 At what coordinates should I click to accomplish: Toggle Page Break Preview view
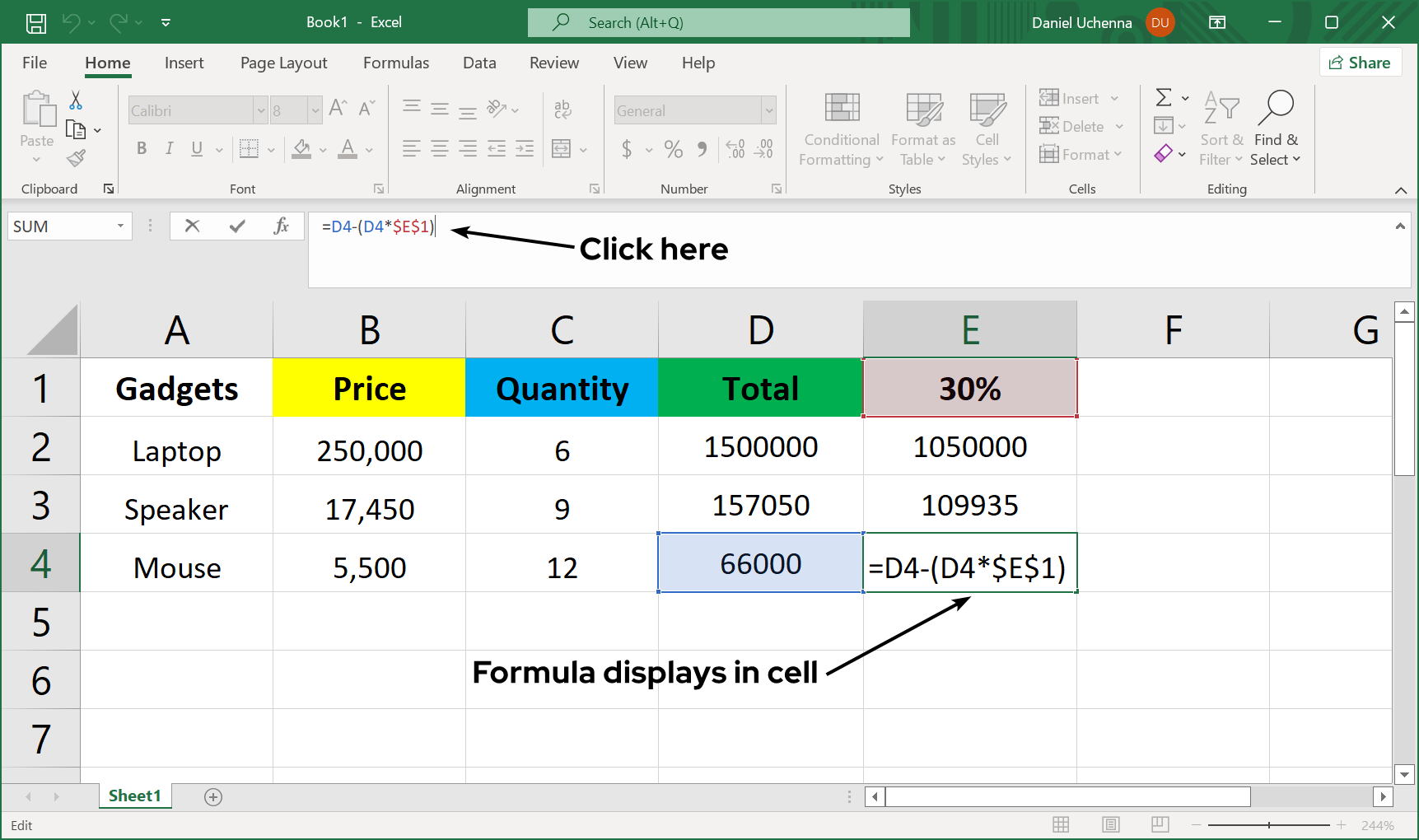coord(1160,824)
